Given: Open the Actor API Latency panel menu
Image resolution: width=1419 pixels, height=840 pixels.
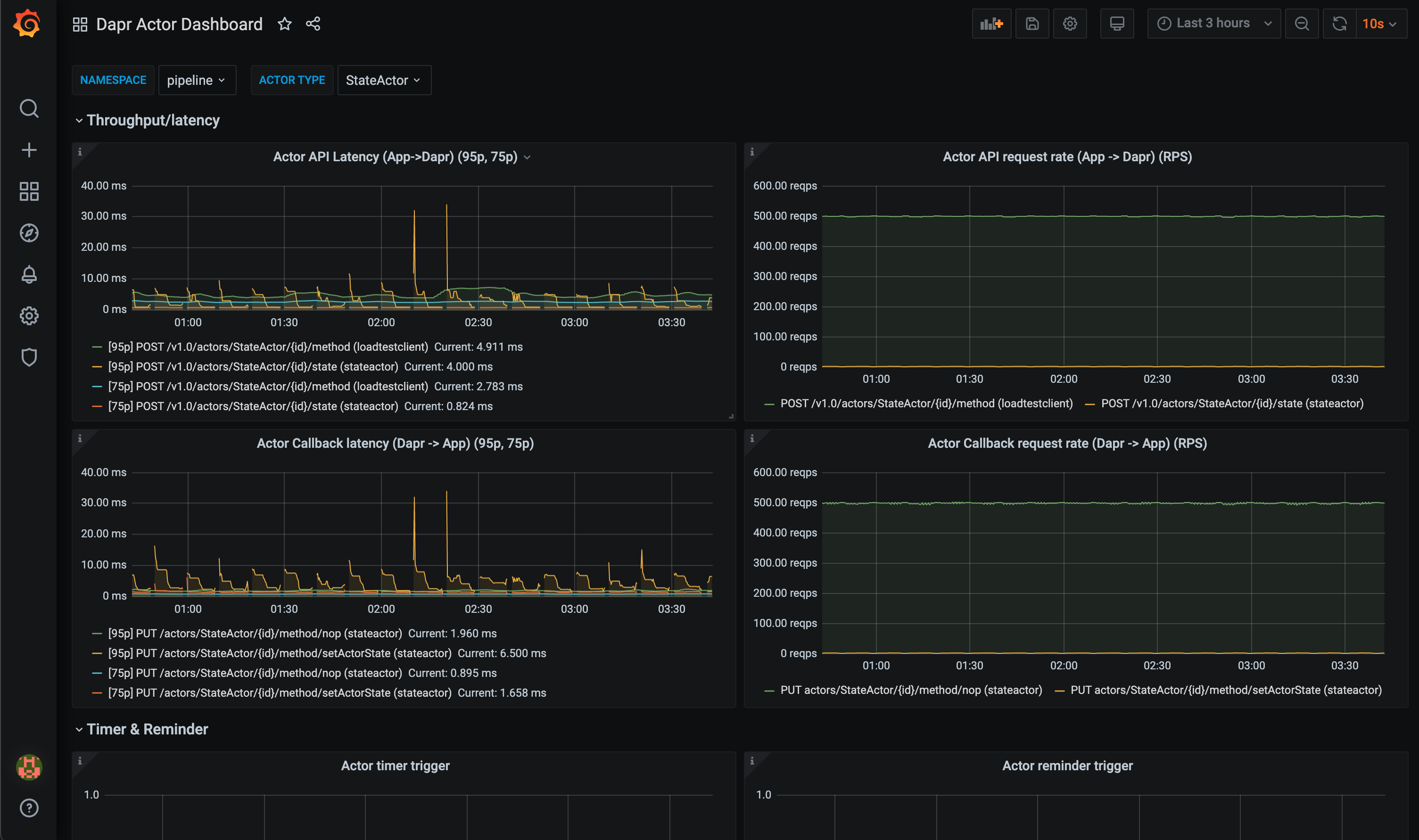Looking at the screenshot, I should click(528, 157).
